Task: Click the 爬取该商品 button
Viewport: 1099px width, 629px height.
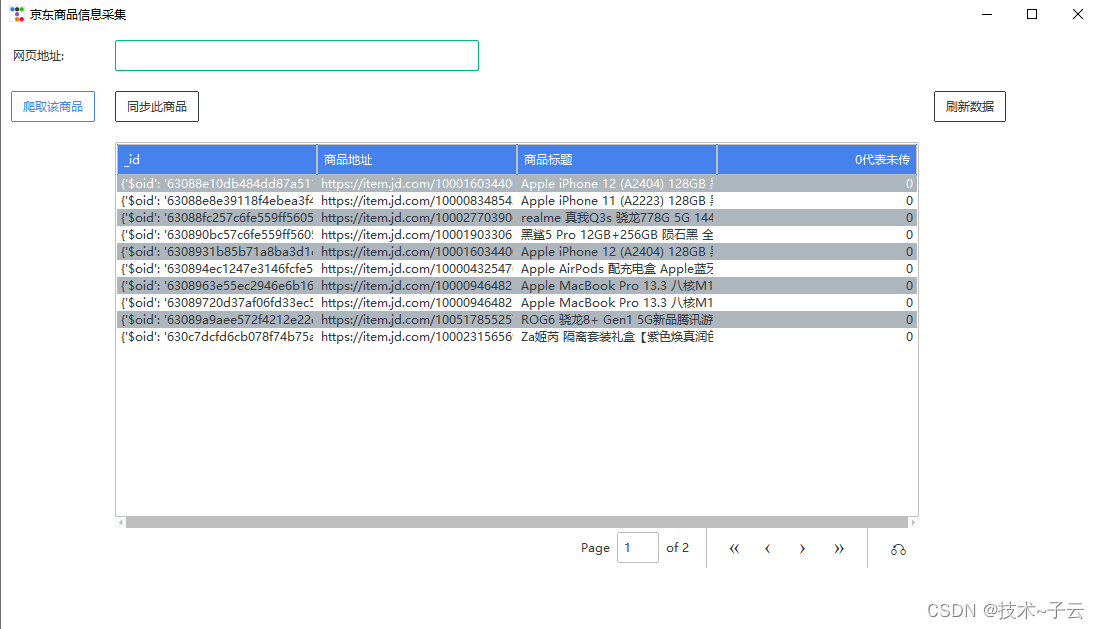Action: click(x=53, y=107)
